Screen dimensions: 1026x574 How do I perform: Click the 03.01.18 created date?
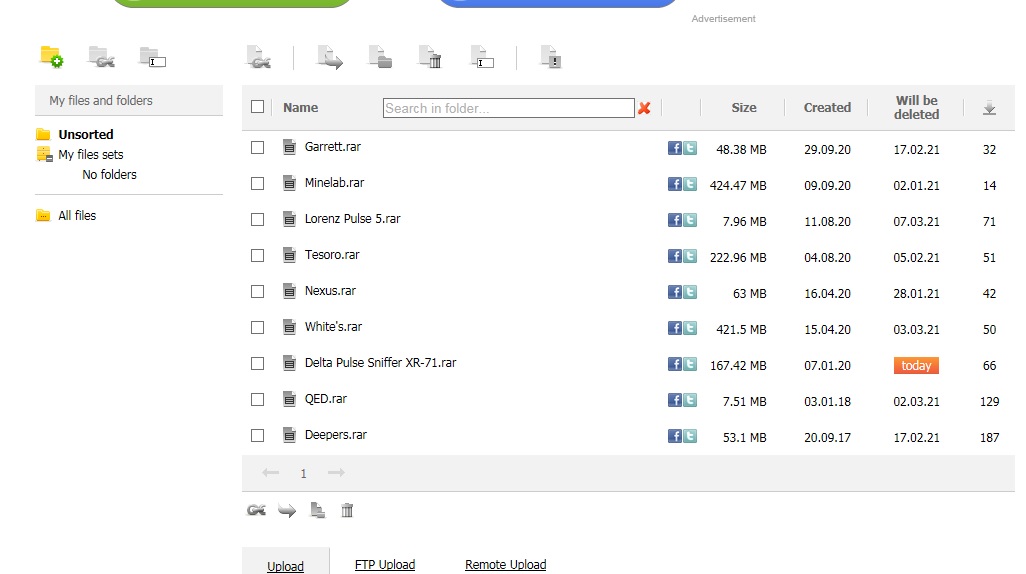tap(827, 401)
